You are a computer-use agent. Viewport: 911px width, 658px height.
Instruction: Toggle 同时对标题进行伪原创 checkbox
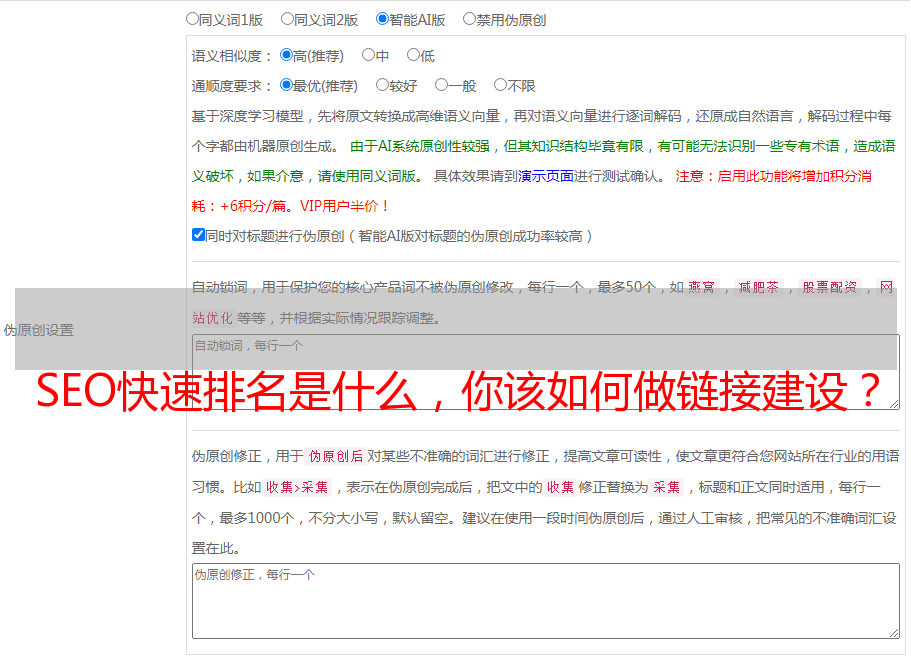pyautogui.click(x=198, y=235)
